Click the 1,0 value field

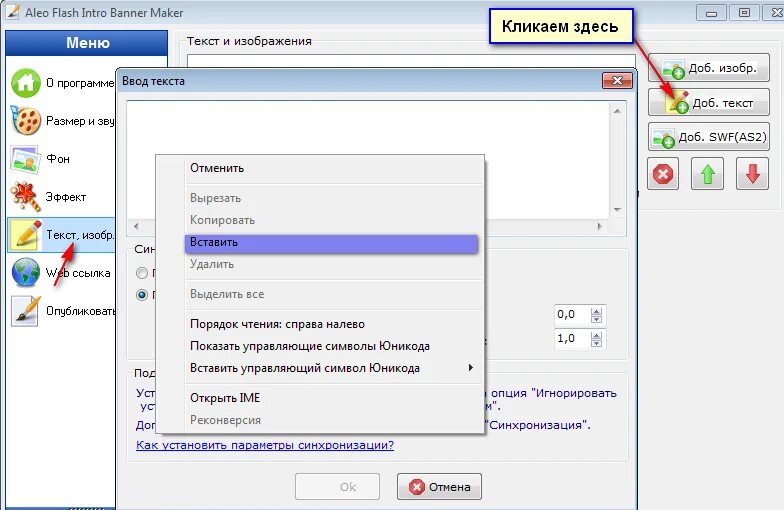572,338
